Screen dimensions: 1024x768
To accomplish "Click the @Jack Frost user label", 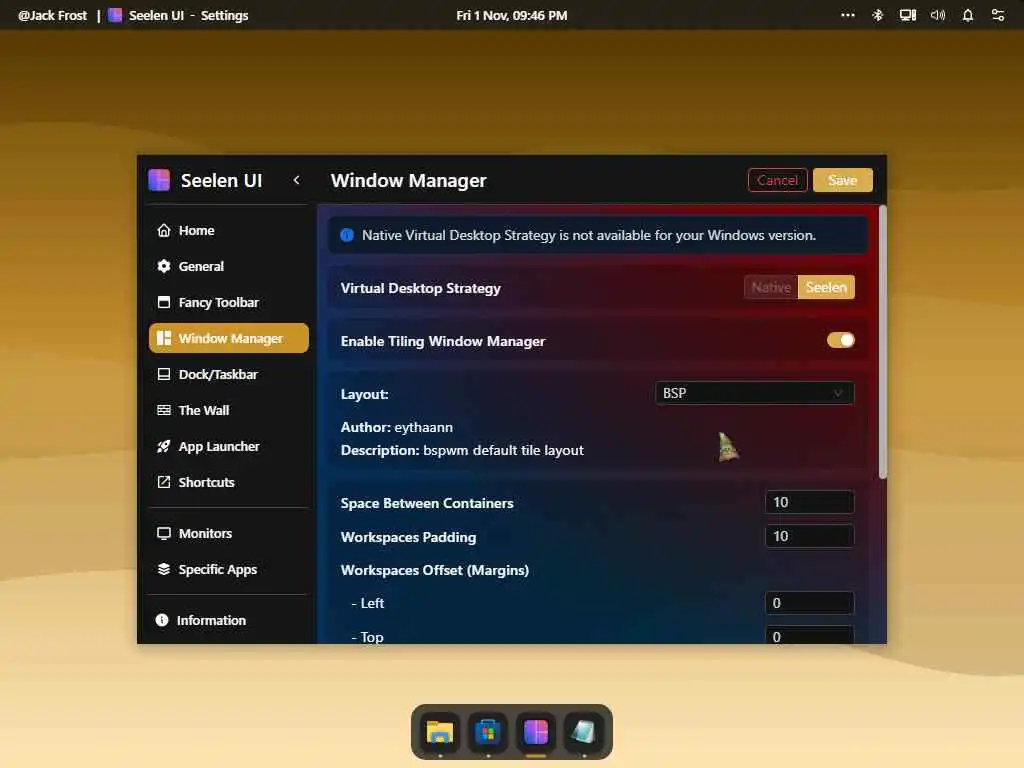I will tap(52, 15).
